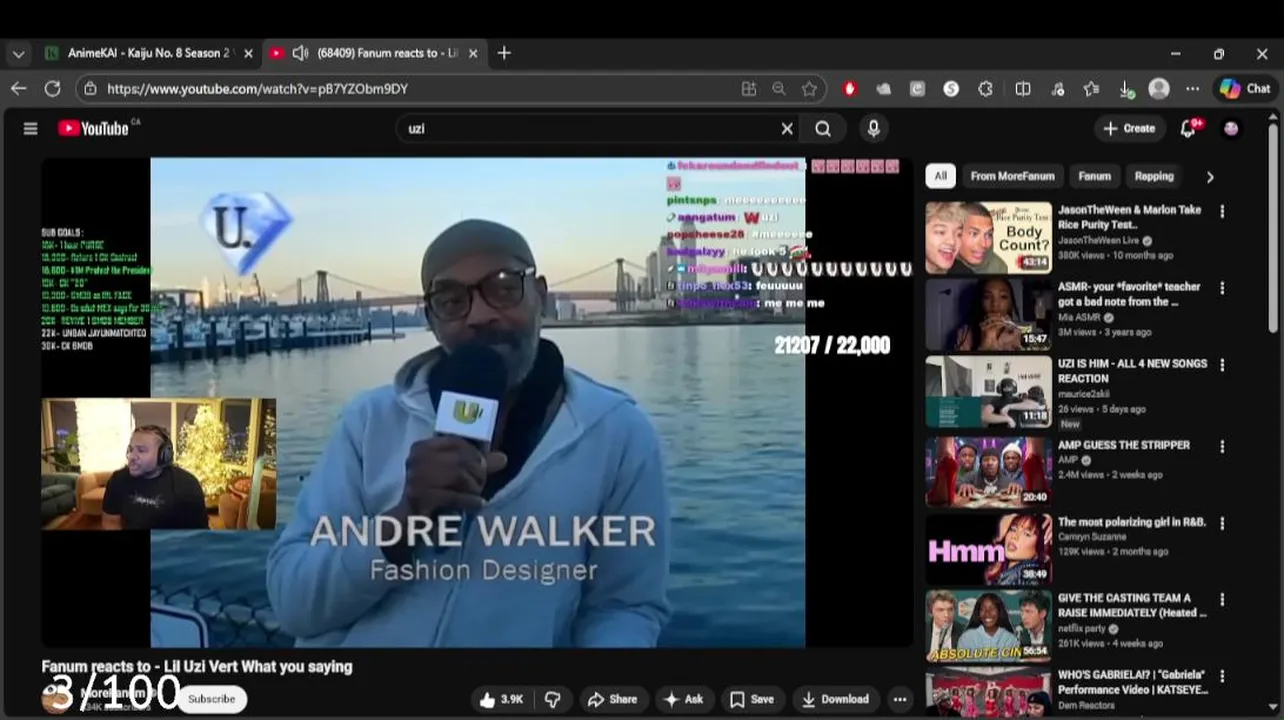Screen dimensions: 1284x720
Task: Select the 'All' filter chip
Action: pyautogui.click(x=940, y=176)
